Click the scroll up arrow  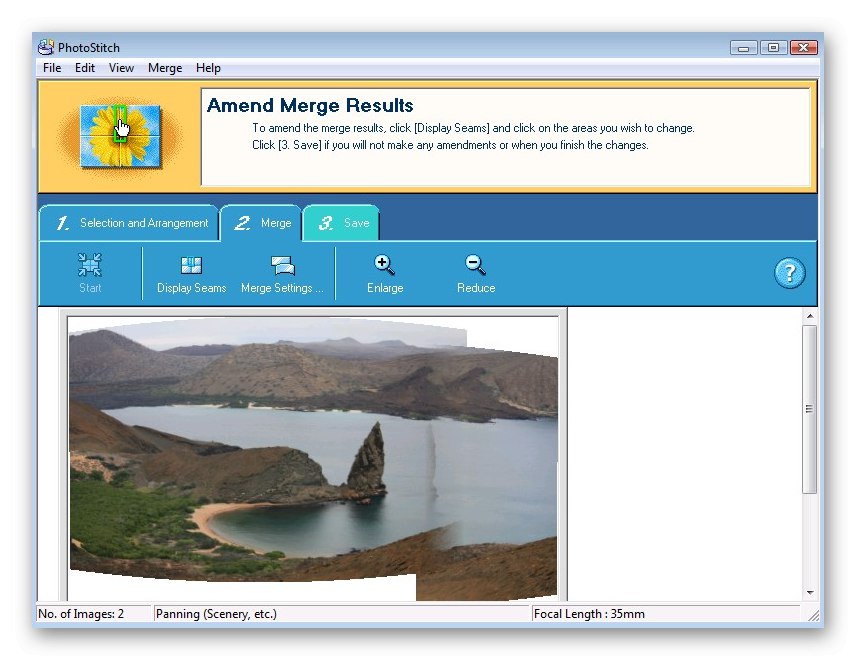[x=810, y=316]
